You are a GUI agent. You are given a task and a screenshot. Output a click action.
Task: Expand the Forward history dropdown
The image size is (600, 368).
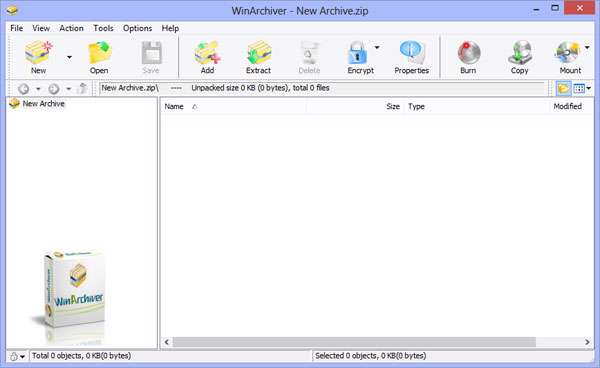click(68, 89)
